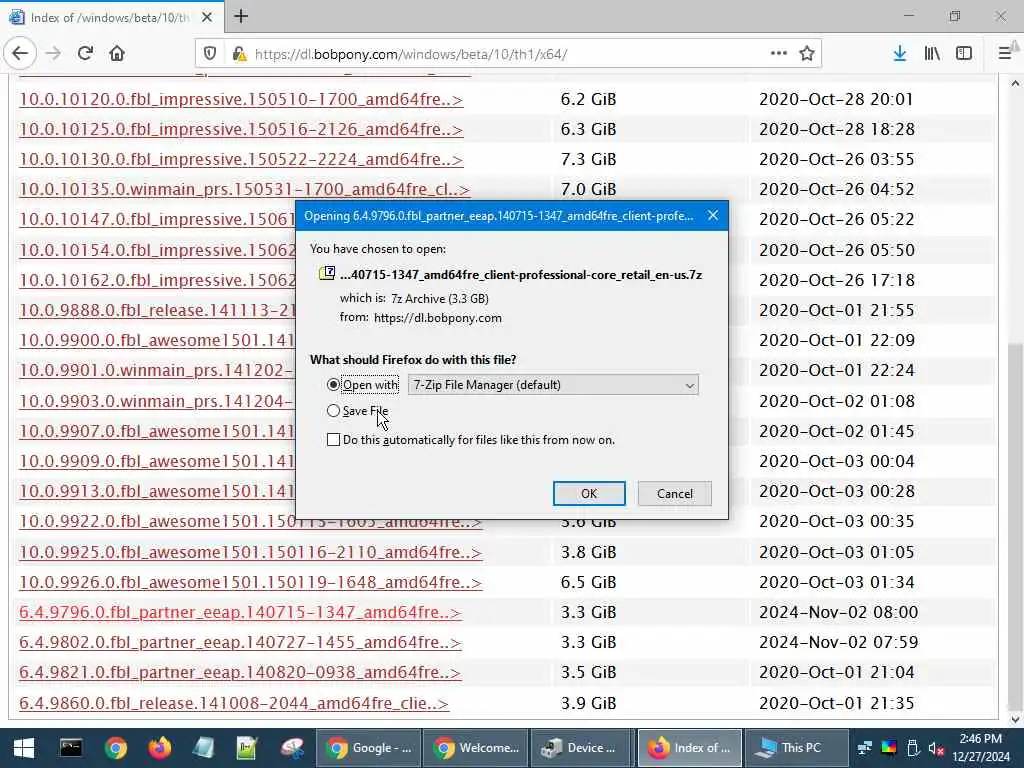The width and height of the screenshot is (1024, 768).
Task: Confirm the download with OK
Action: 589,494
